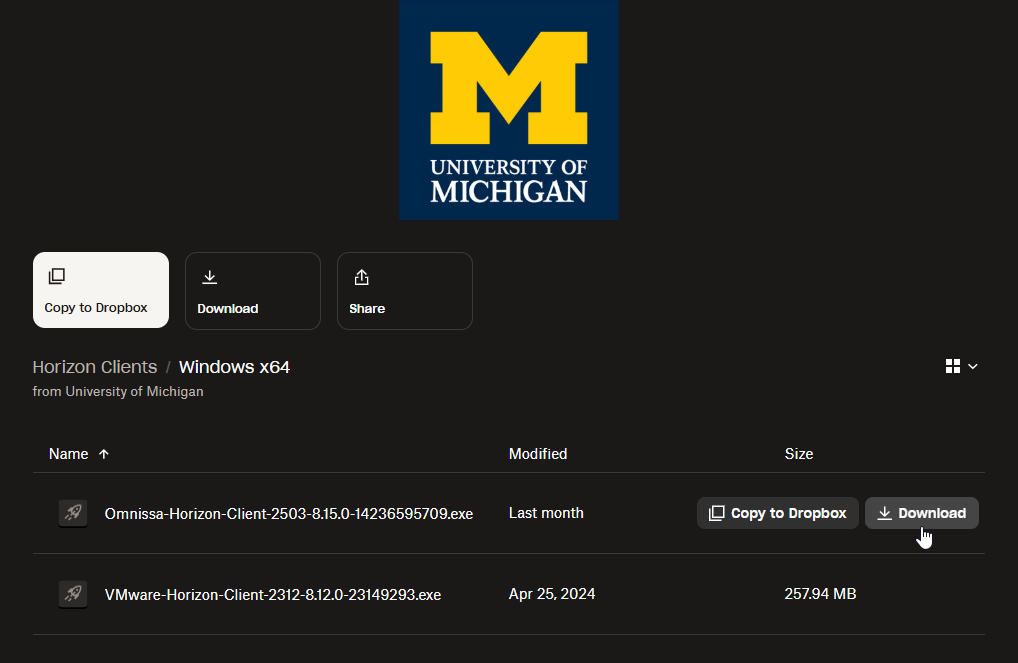Click the Name column header

(x=68, y=454)
